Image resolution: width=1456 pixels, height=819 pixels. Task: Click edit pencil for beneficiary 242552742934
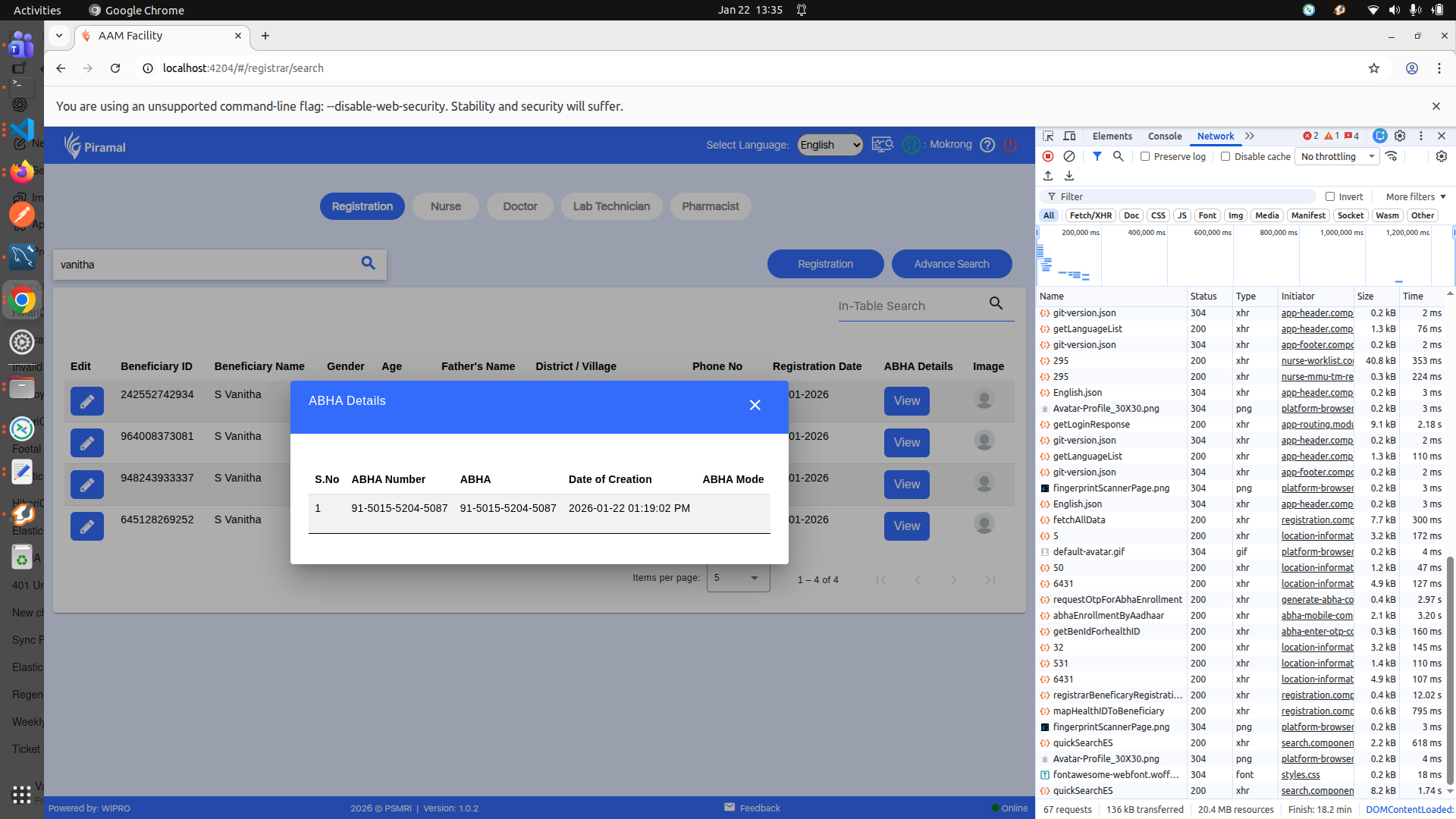pos(87,401)
